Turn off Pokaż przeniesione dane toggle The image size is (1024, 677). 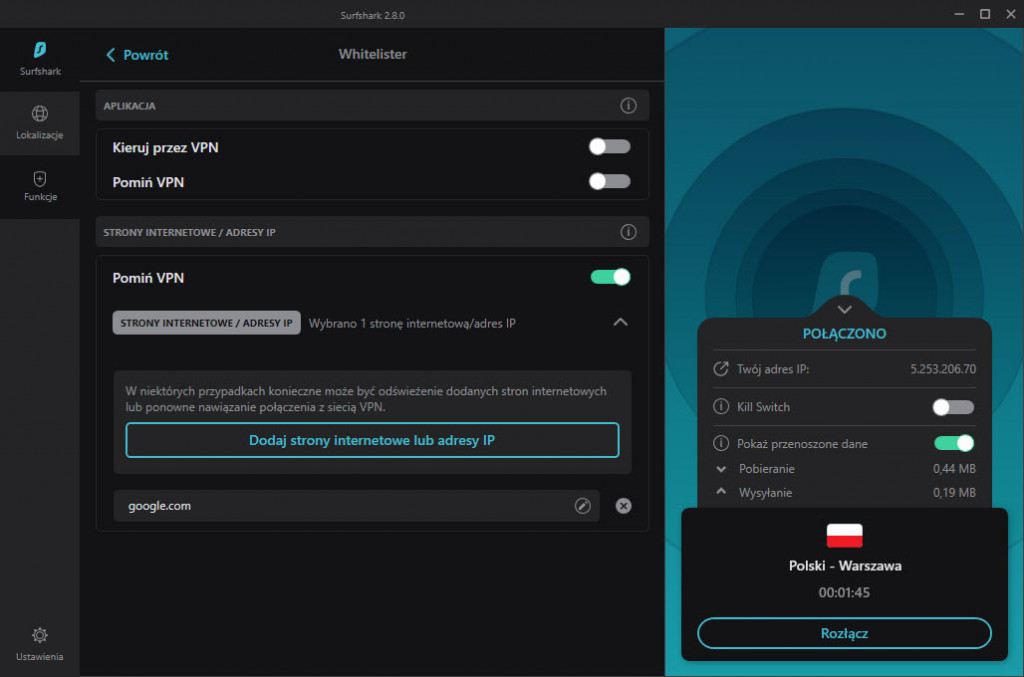point(954,444)
